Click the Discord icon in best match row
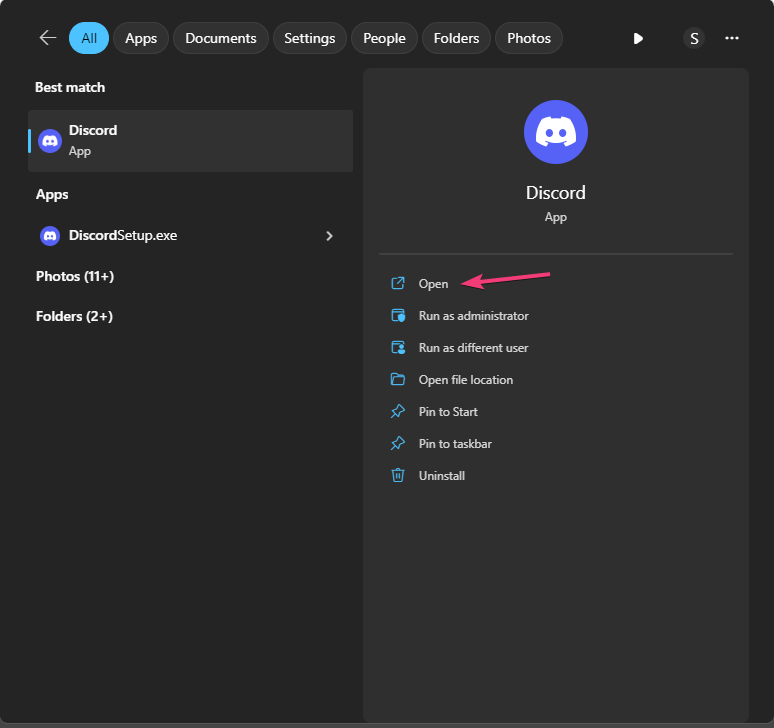 pos(50,141)
